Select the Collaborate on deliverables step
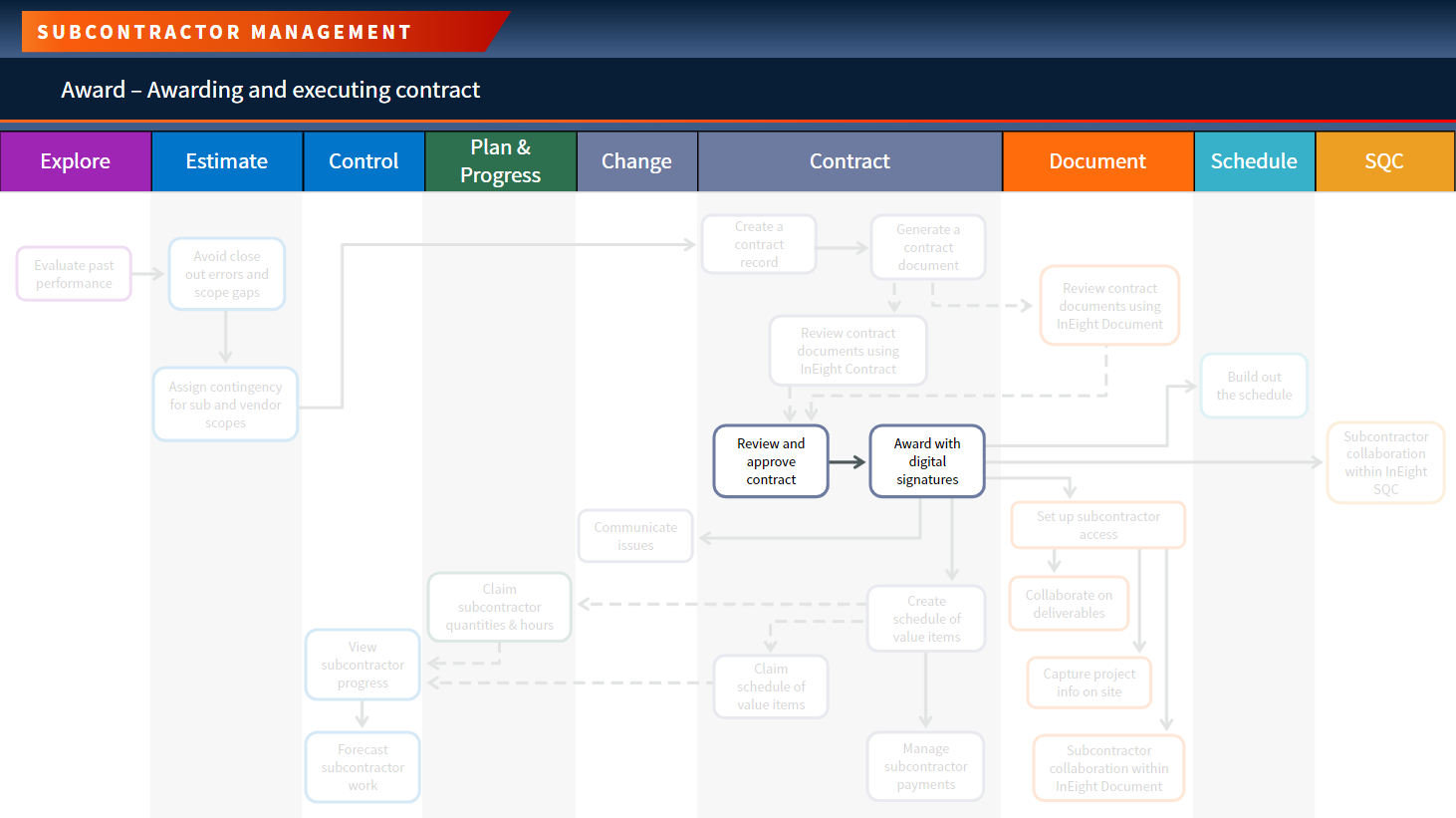This screenshot has height=818, width=1456. coord(1069,604)
